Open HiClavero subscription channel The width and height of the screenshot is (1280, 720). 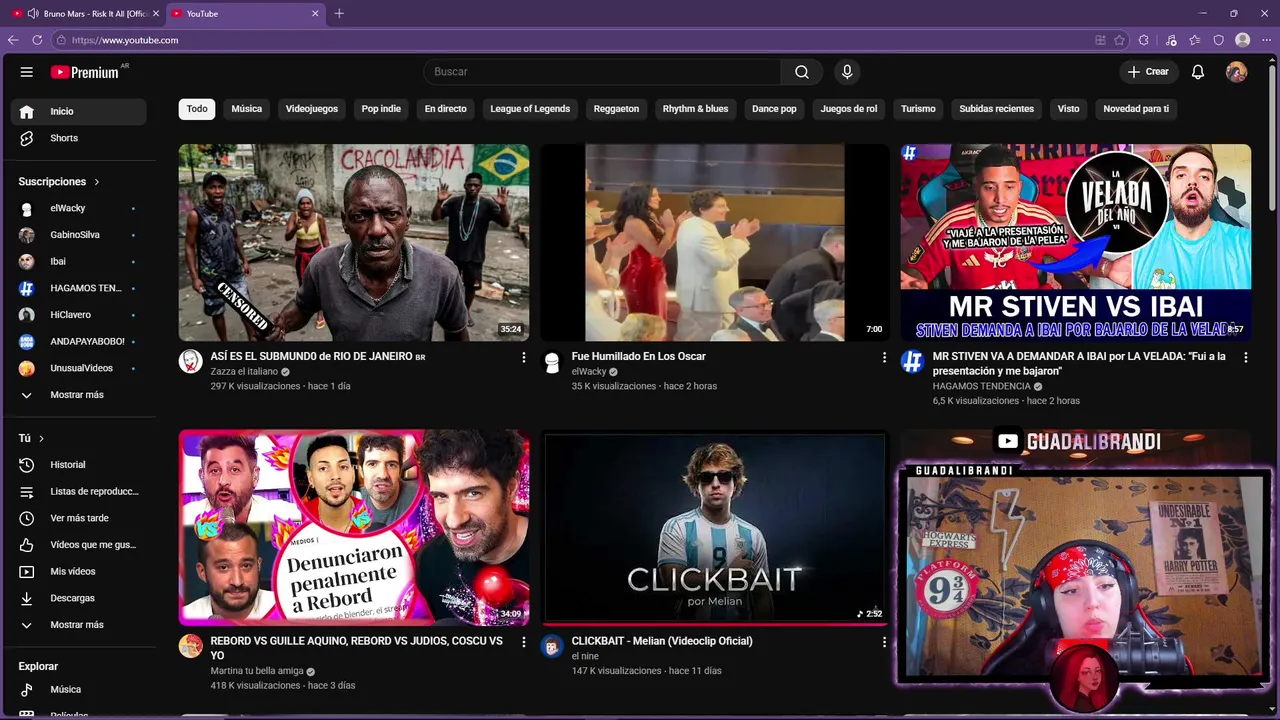[79, 315]
